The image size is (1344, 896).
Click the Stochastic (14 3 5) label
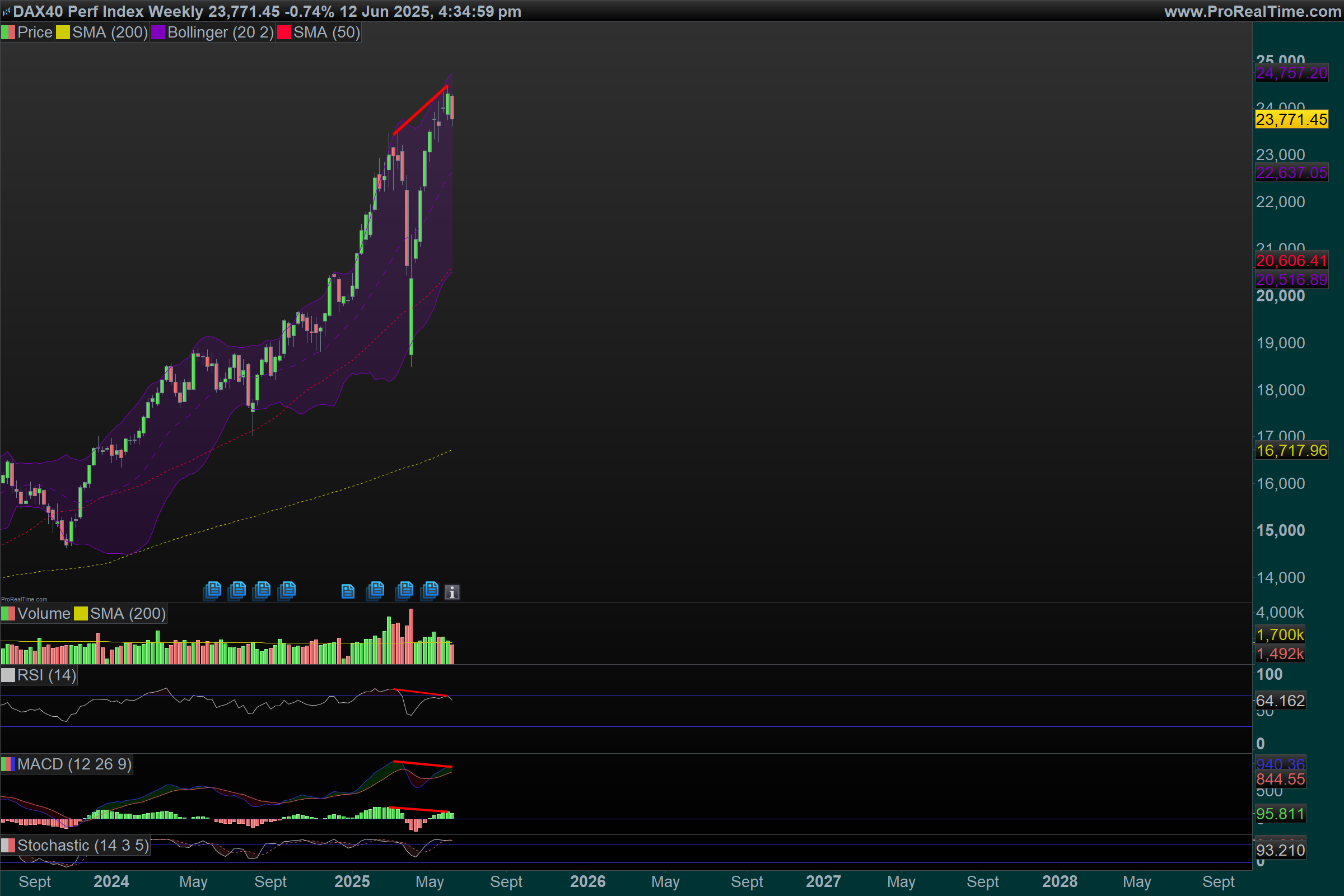[83, 845]
